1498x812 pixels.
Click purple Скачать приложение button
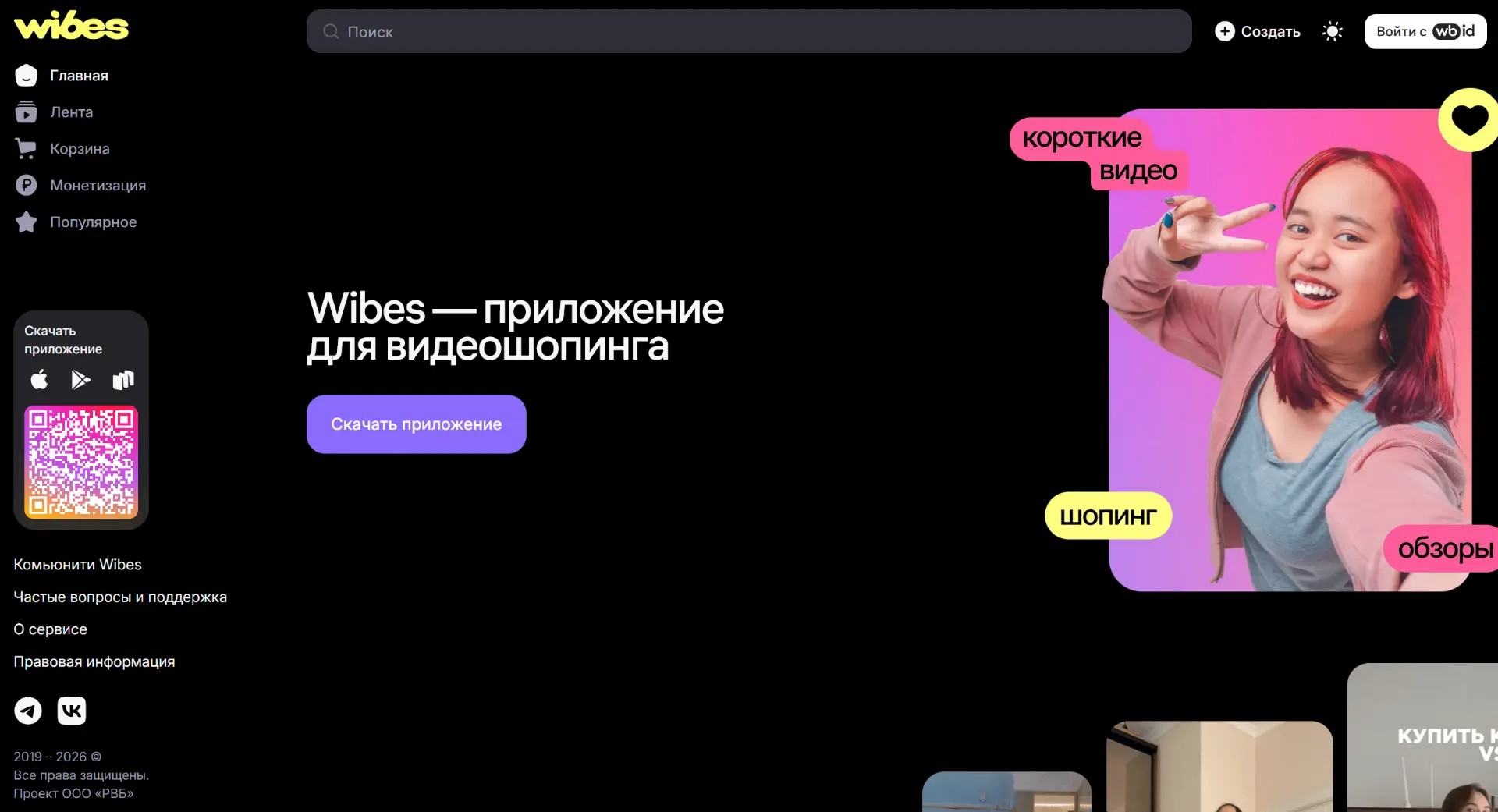pos(417,424)
